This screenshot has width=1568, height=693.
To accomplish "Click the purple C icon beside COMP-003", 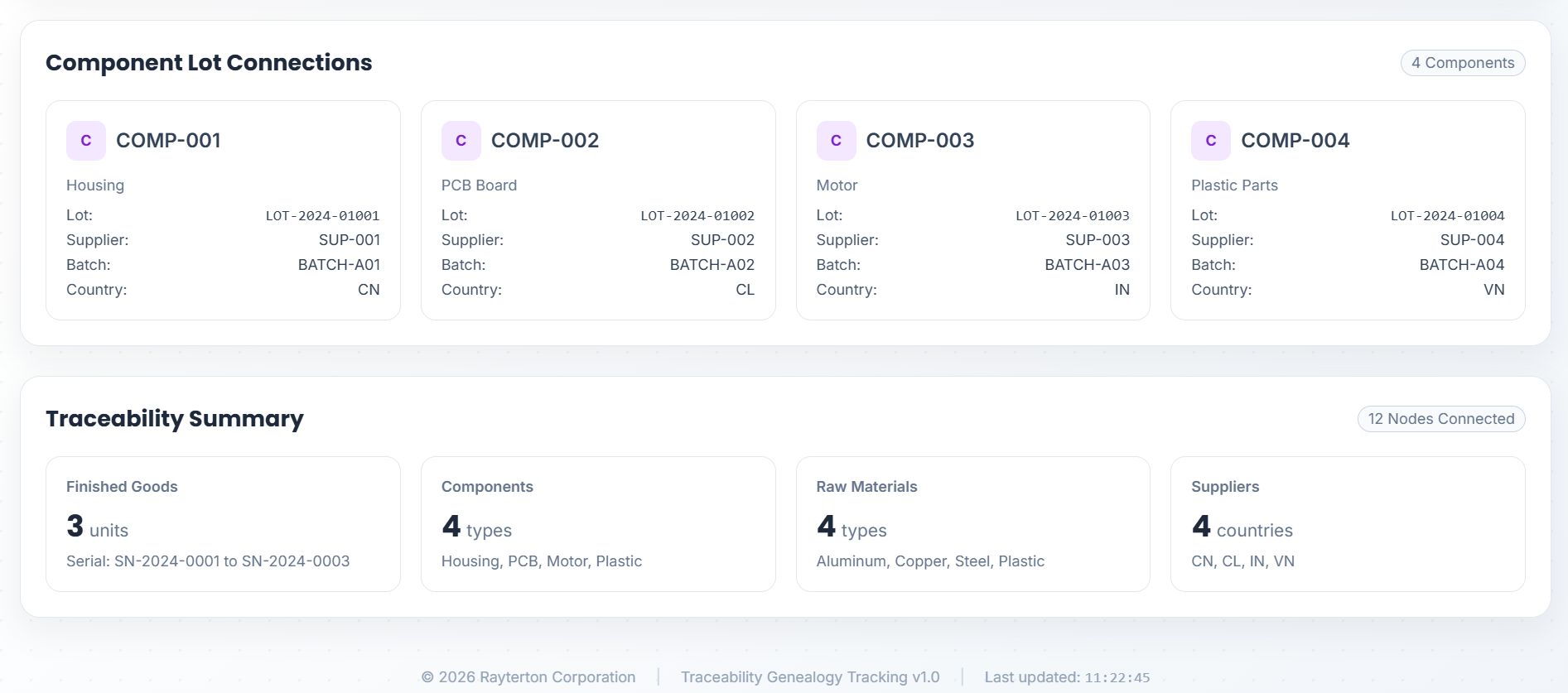I will [836, 141].
